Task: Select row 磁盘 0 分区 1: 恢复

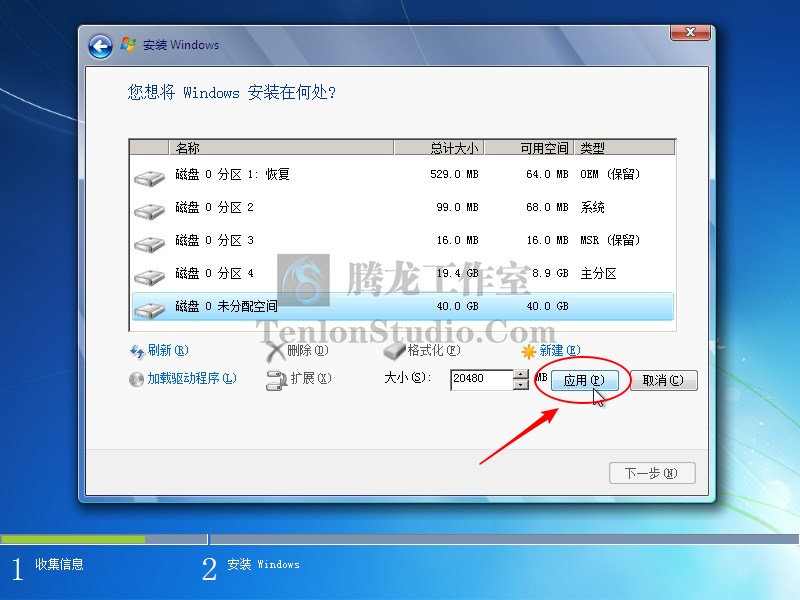Action: 403,174
